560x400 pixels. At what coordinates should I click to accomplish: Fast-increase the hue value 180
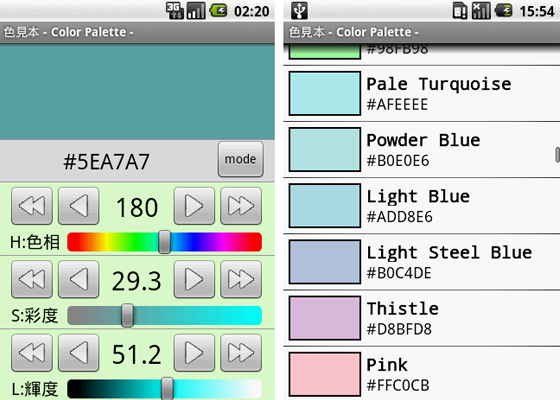pos(241,206)
